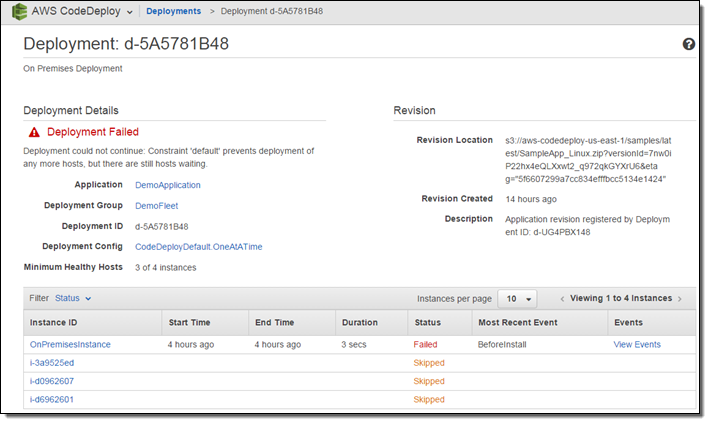
Task: Open CodeDeployDefault.OneAtATime config link
Action: click(x=198, y=246)
